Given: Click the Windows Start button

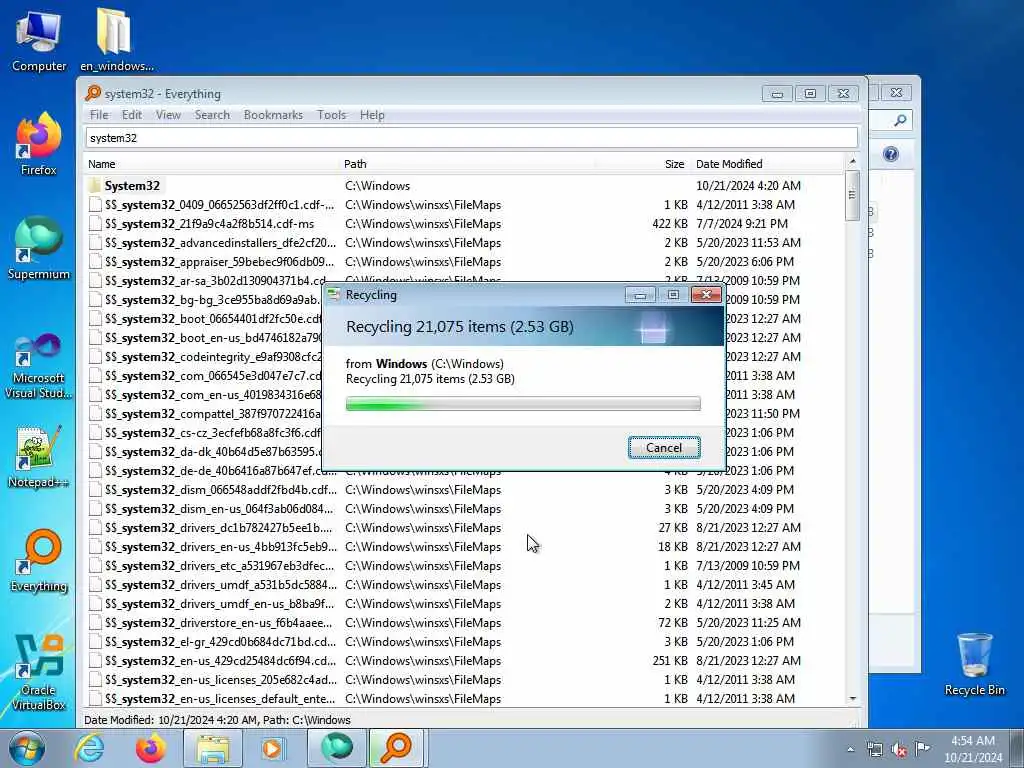Looking at the screenshot, I should [27, 748].
